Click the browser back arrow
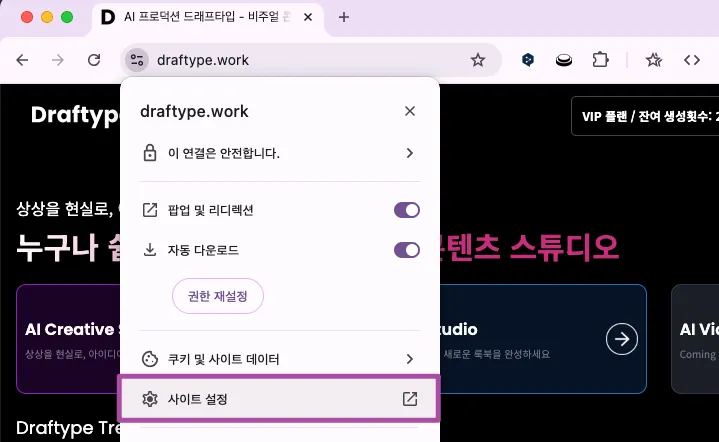The height and width of the screenshot is (442, 719). (22, 60)
